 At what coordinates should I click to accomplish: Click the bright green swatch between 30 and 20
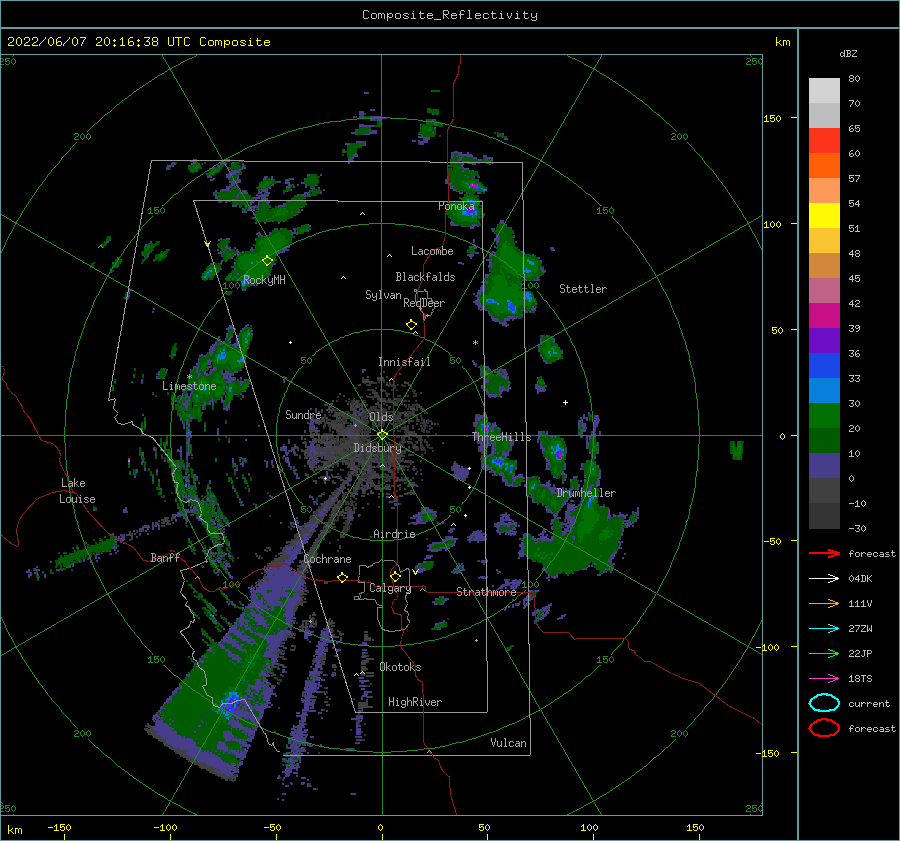click(x=824, y=416)
